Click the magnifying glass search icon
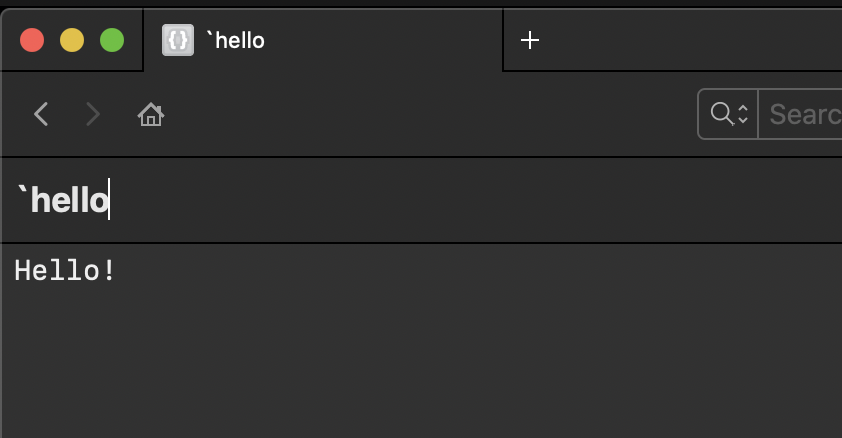 [722, 114]
